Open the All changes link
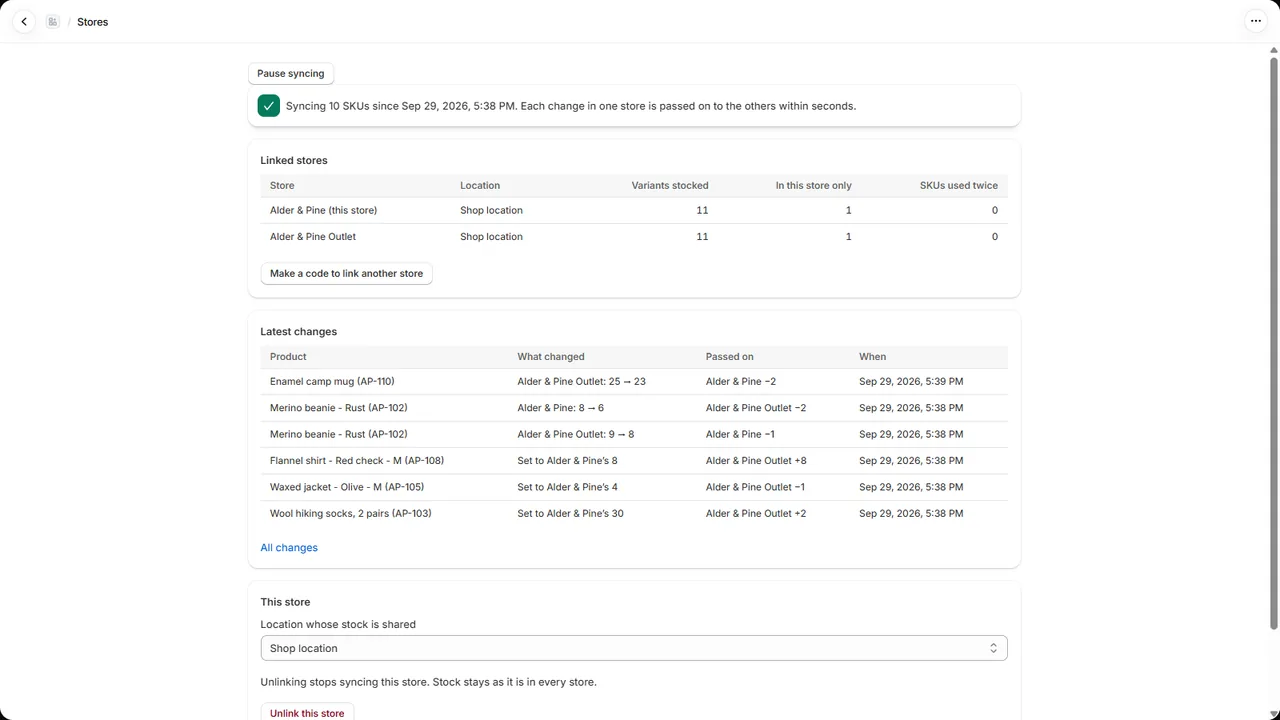Viewport: 1280px width, 720px height. point(289,548)
